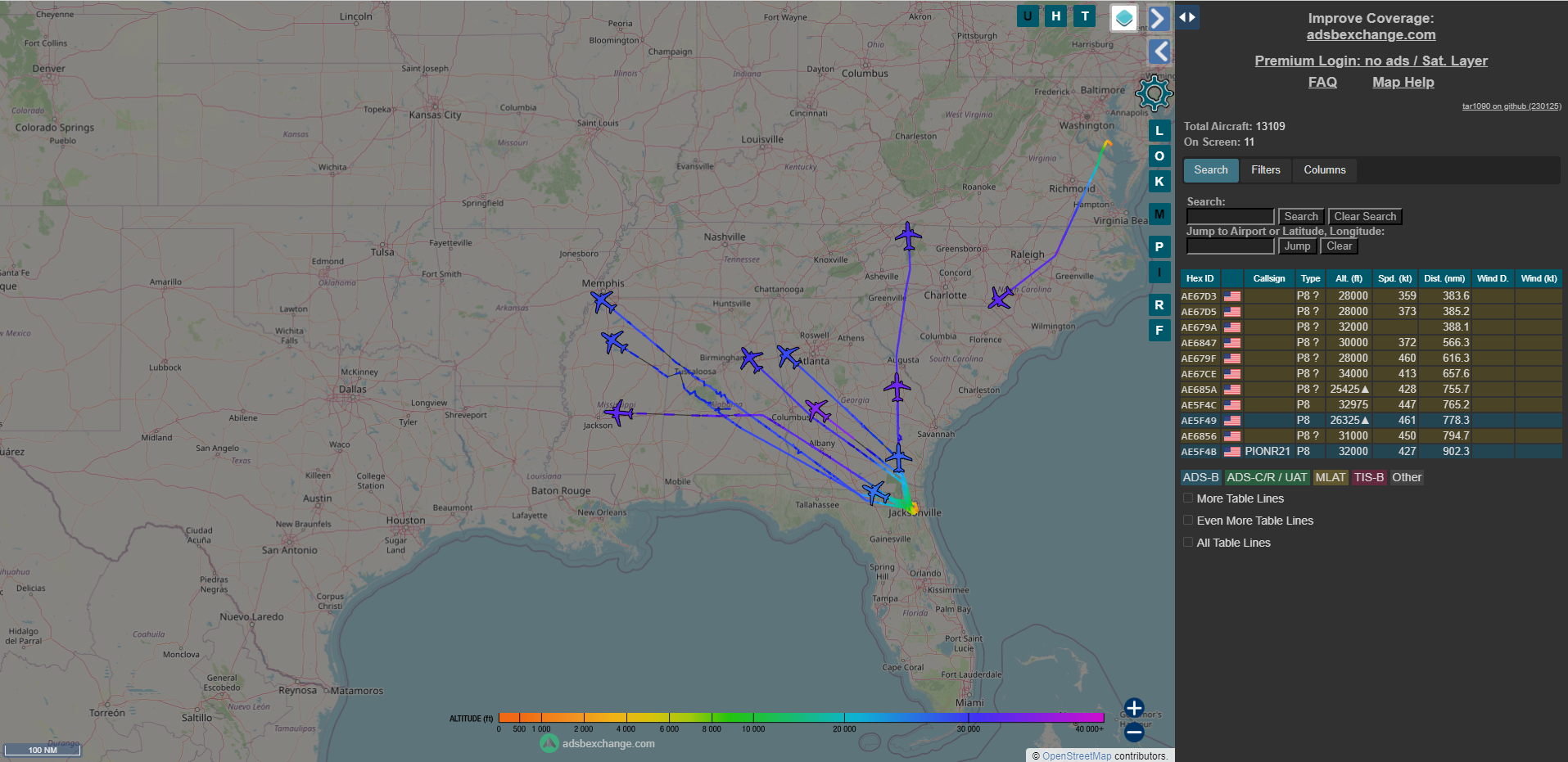1568x762 pixels.
Task: Click the aircraft icon near Augusta
Action: [x=897, y=387]
